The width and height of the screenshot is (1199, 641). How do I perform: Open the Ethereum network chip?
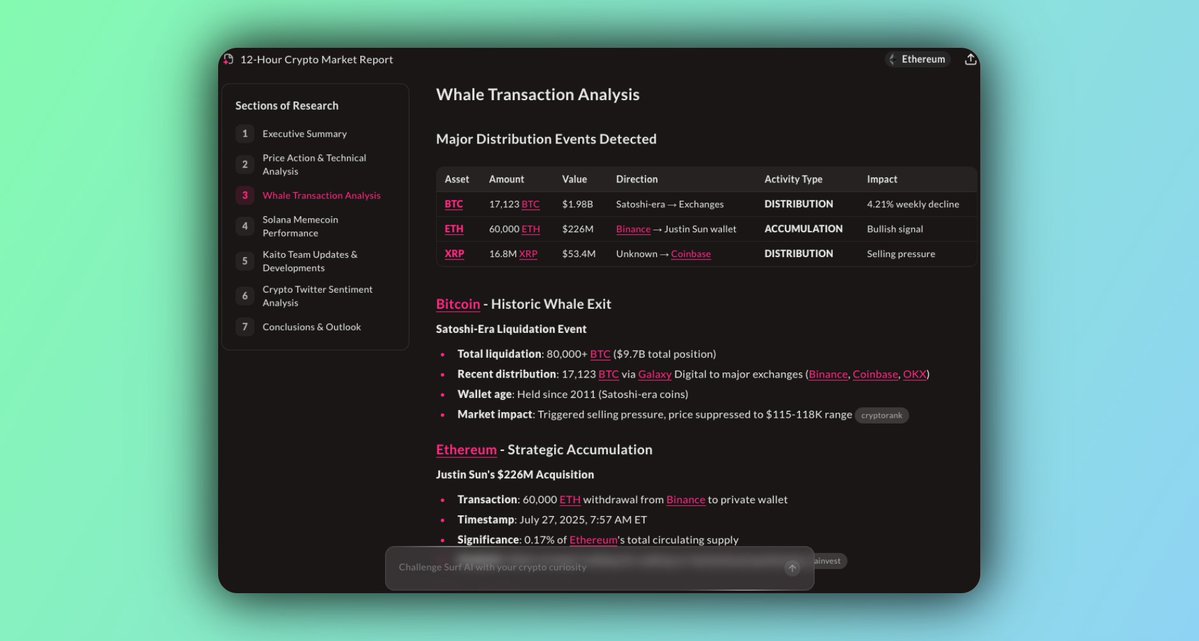click(918, 59)
